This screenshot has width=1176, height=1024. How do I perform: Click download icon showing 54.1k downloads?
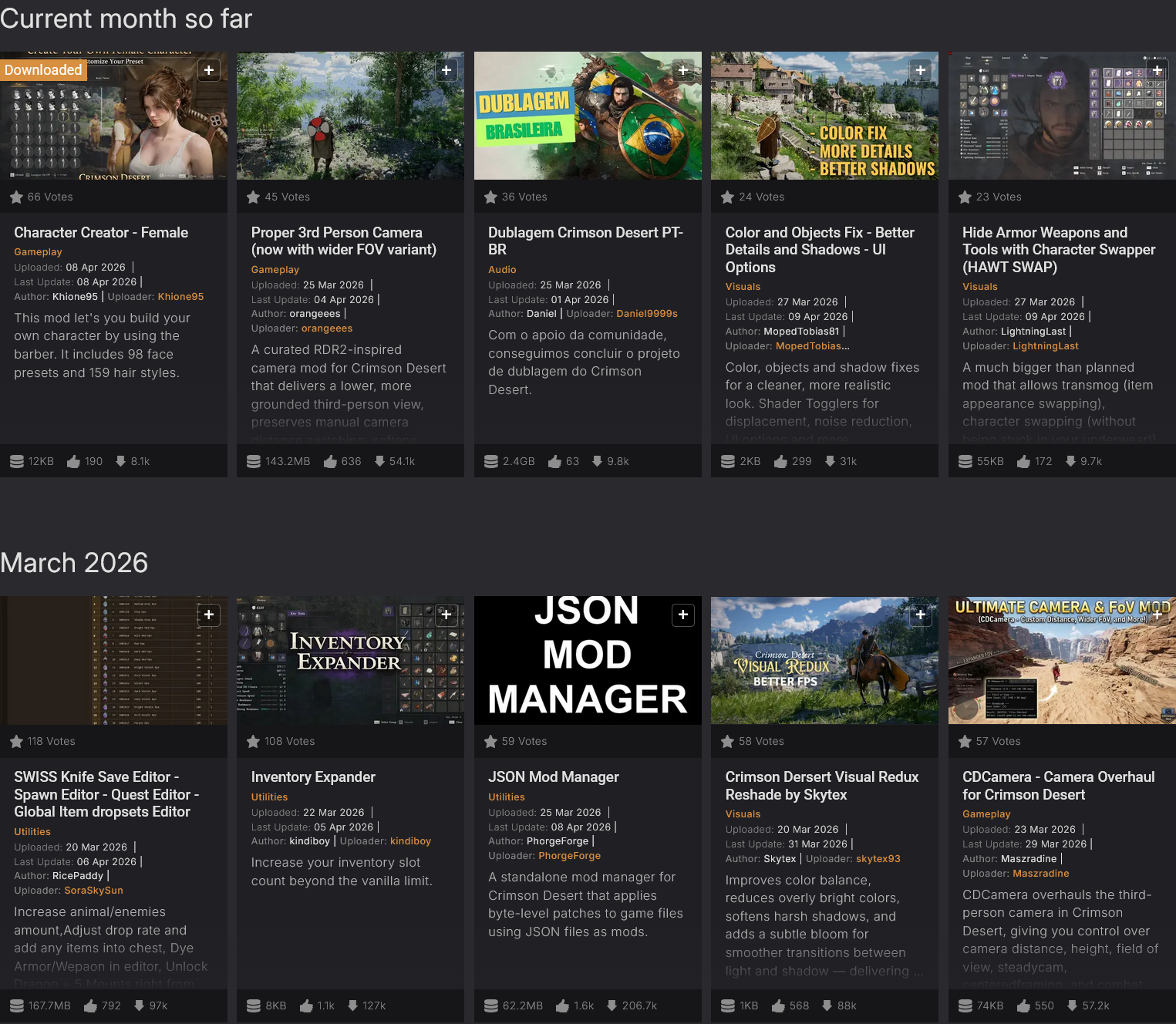pos(379,461)
